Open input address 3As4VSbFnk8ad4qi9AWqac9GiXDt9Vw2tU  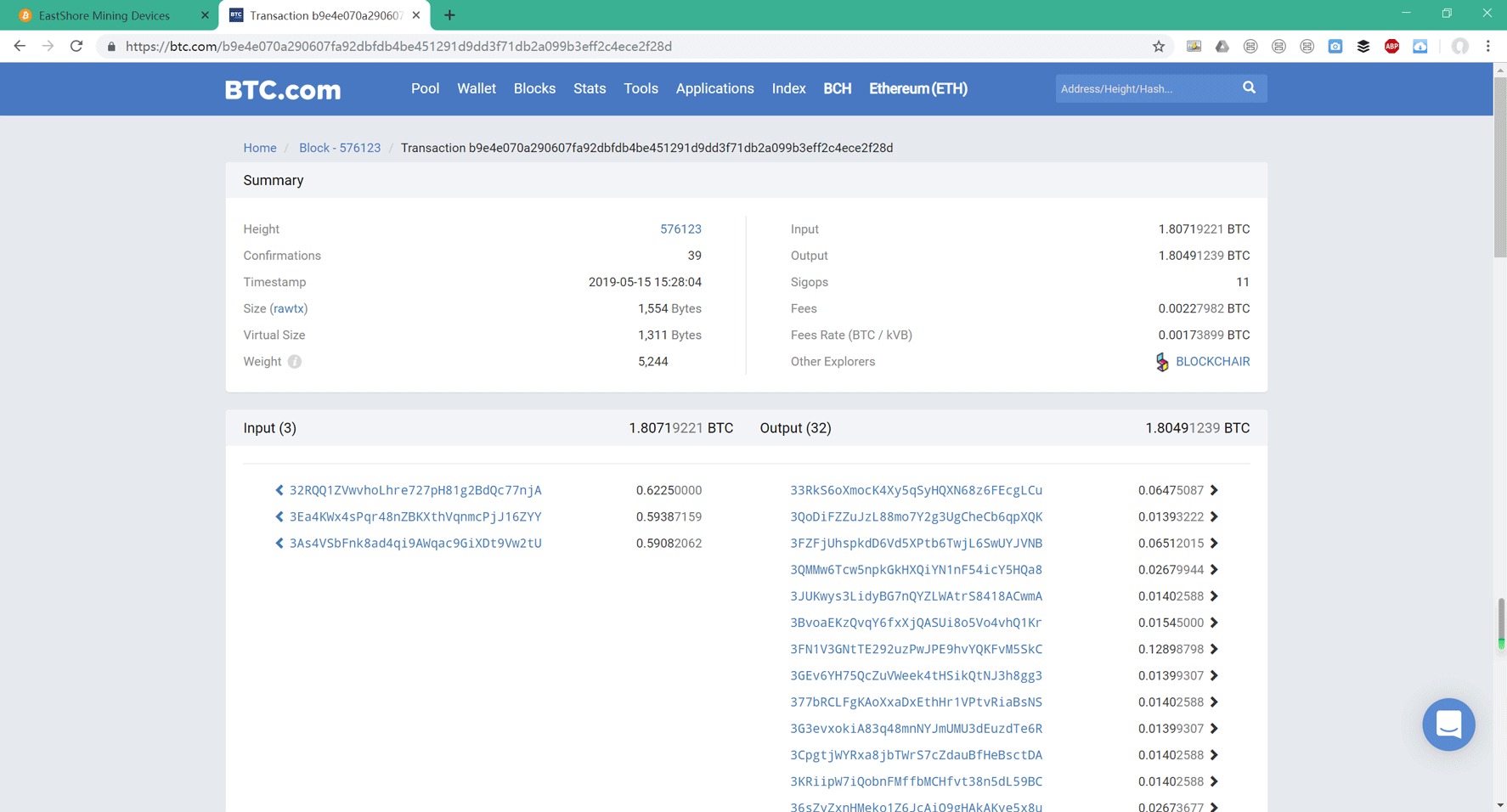[415, 543]
